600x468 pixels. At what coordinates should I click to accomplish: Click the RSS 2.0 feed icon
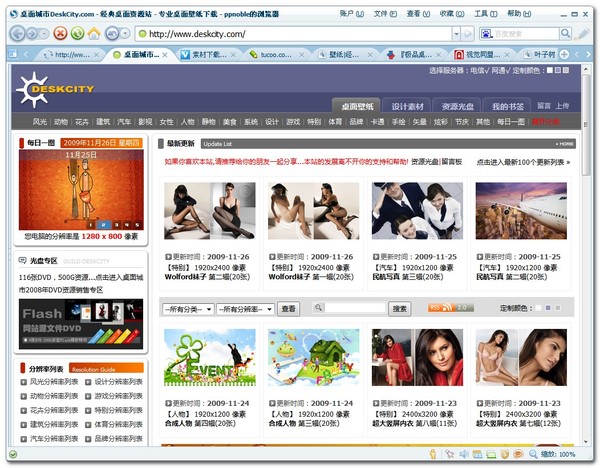[x=450, y=308]
